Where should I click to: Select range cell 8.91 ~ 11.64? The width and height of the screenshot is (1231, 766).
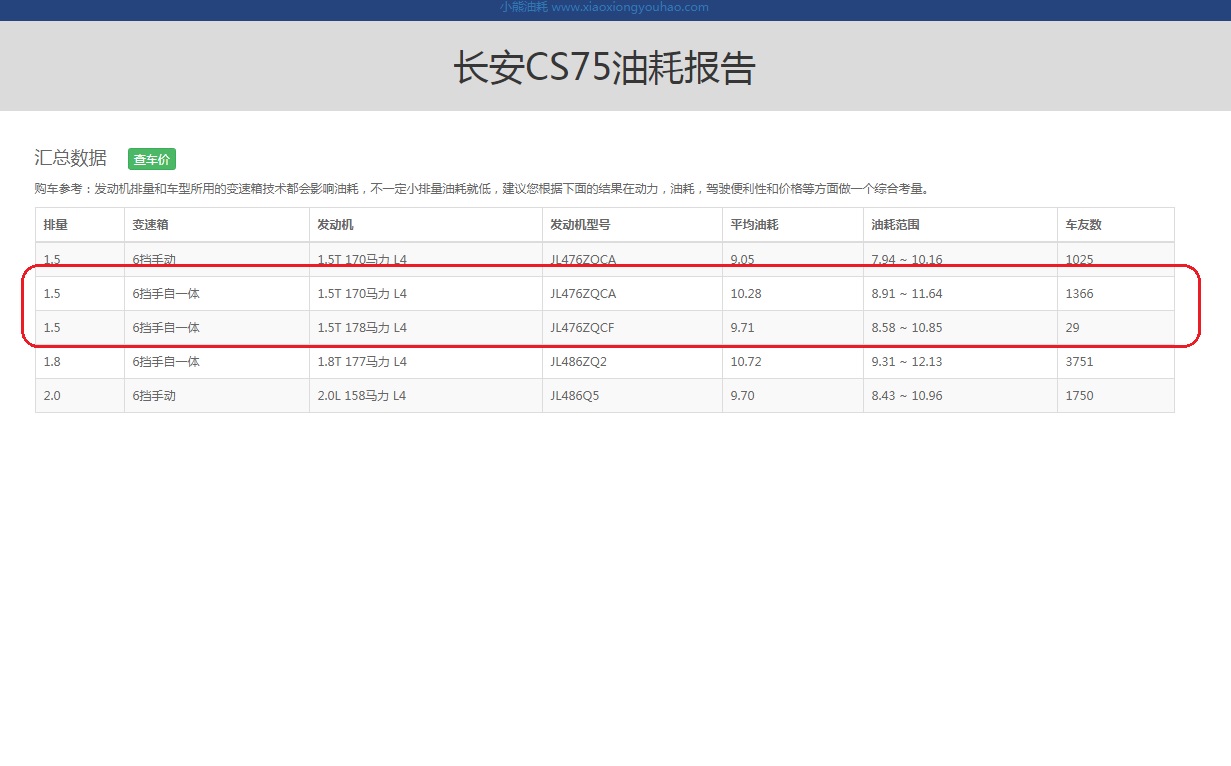pos(907,294)
